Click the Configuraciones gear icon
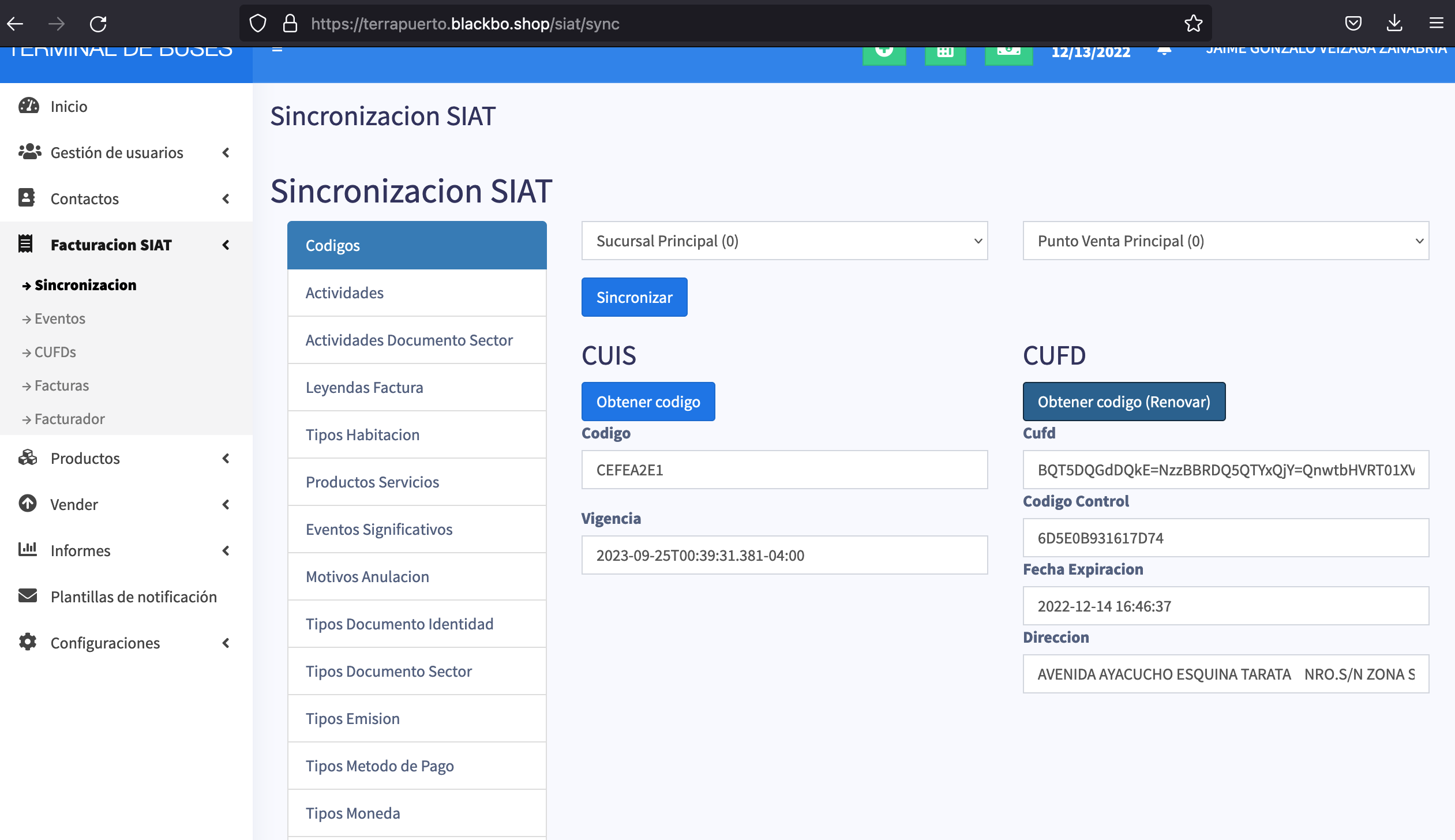This screenshot has width=1455, height=840. pos(28,642)
